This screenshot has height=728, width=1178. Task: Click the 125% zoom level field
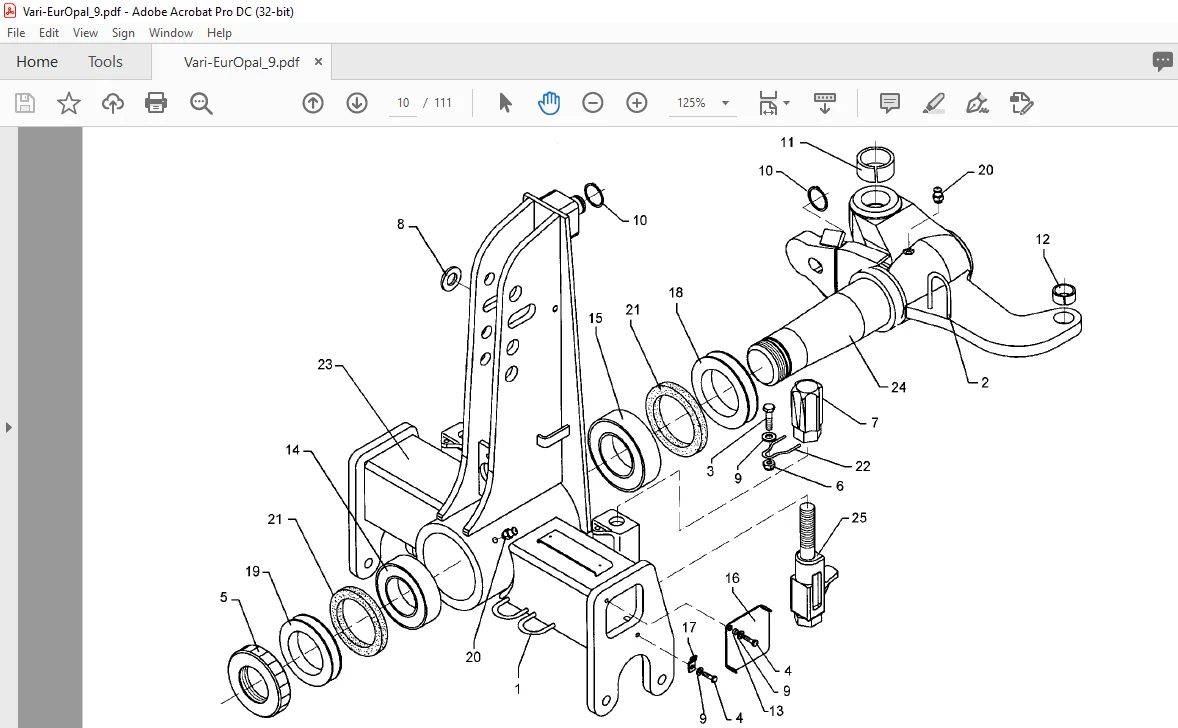691,103
